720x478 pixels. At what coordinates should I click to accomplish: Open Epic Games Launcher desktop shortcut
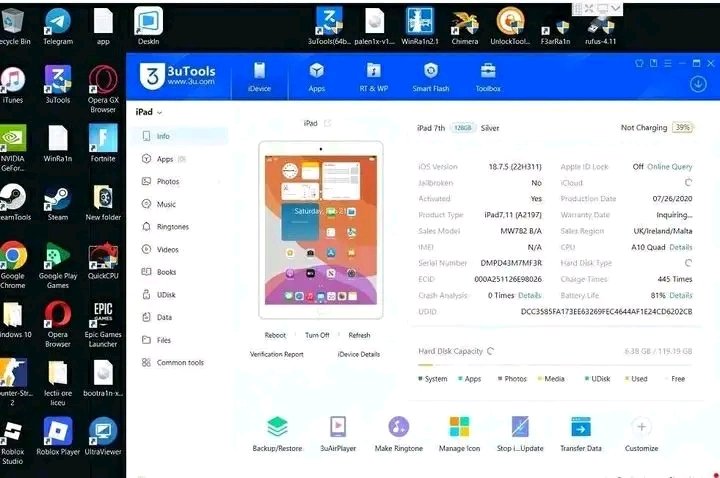click(103, 324)
